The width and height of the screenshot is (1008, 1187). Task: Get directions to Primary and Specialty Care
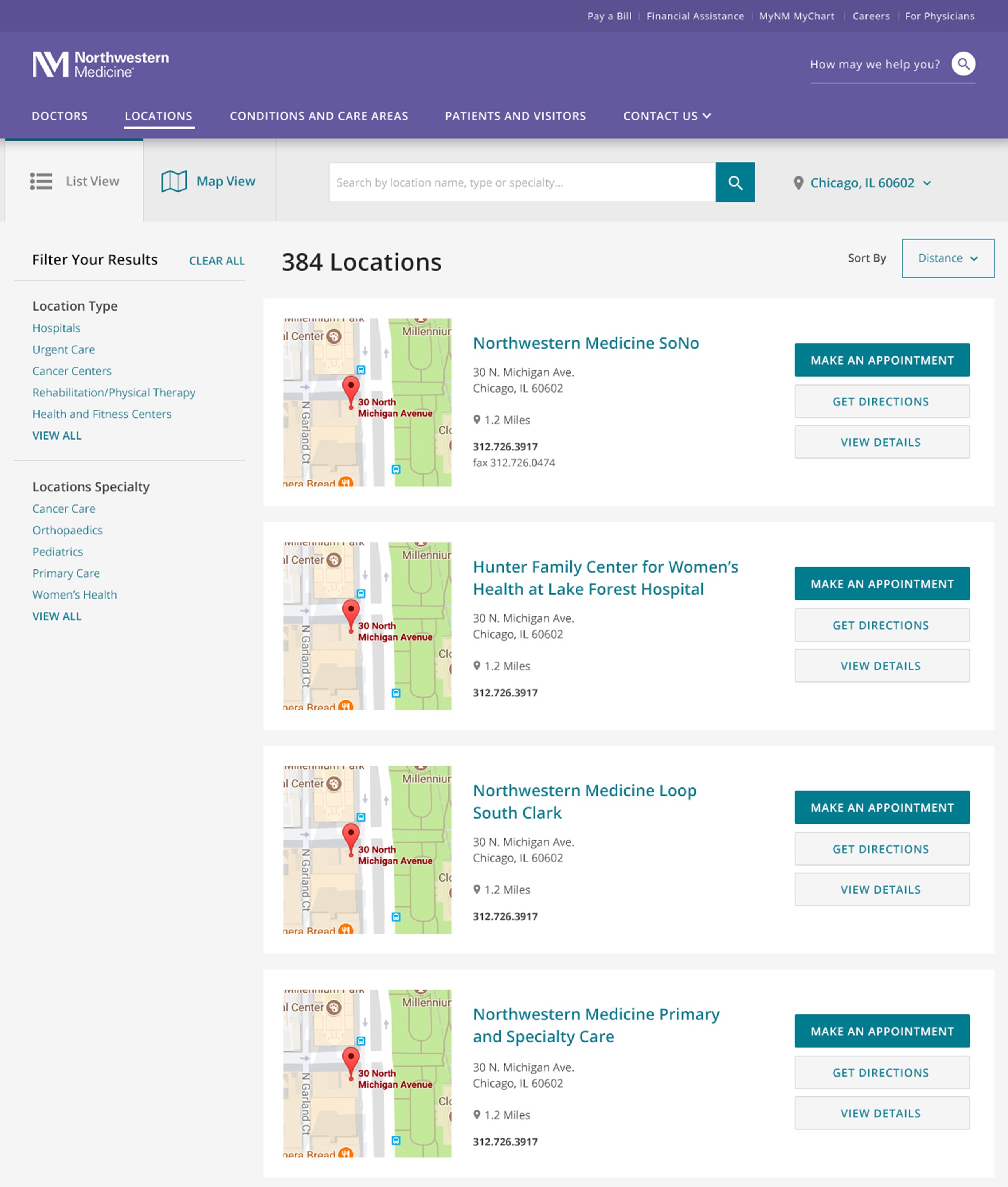point(882,1072)
